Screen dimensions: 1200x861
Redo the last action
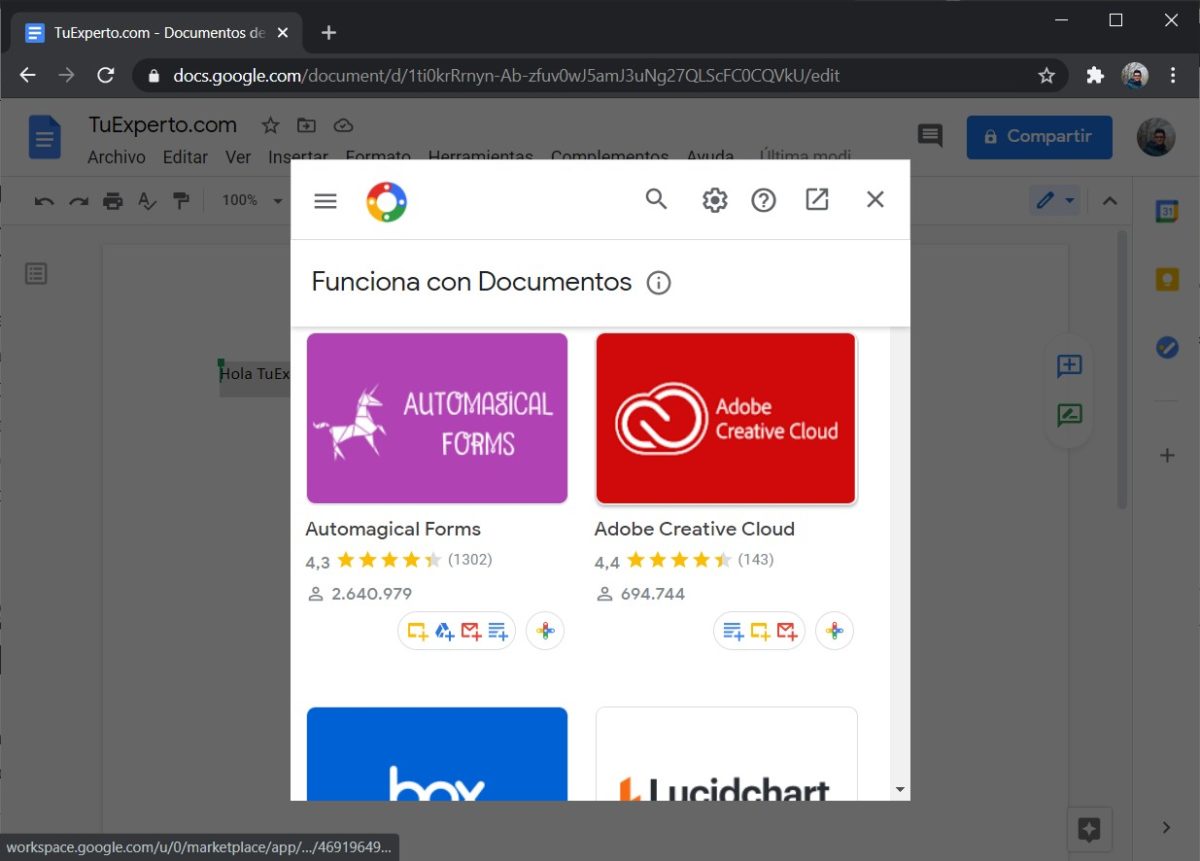pyautogui.click(x=78, y=201)
